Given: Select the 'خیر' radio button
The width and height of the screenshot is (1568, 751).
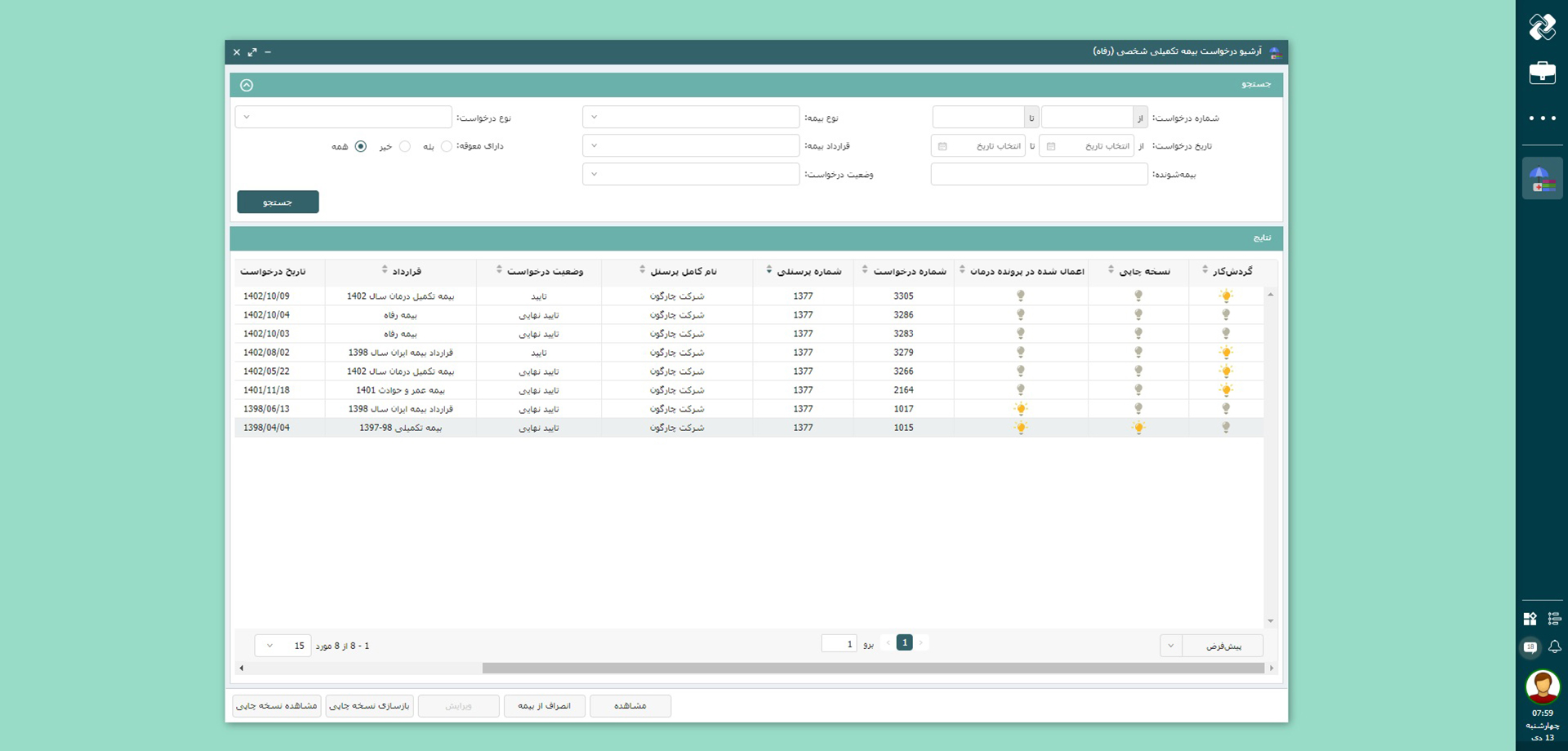Looking at the screenshot, I should (x=404, y=146).
